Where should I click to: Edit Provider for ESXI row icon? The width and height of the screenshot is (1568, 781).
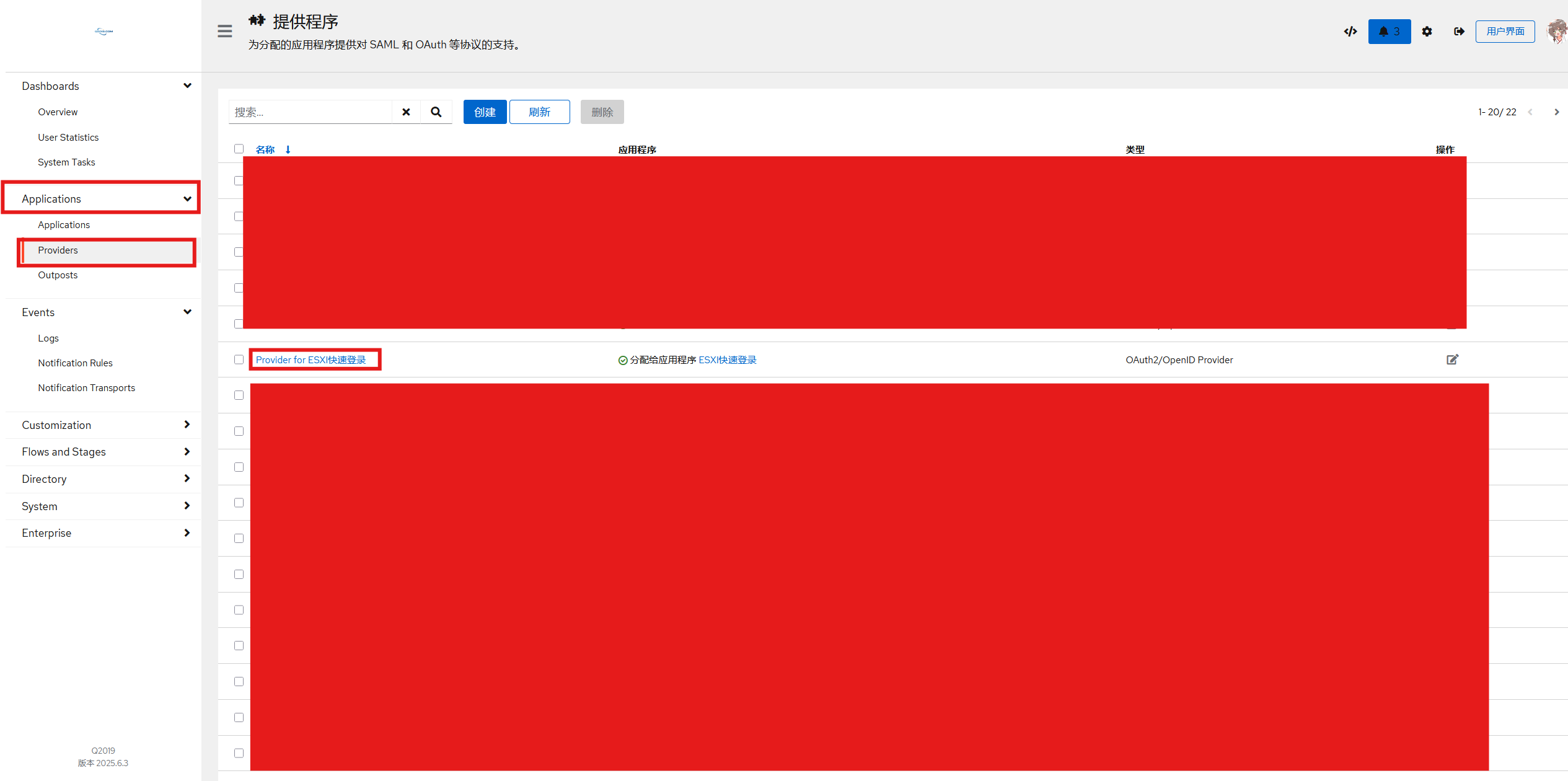coord(1452,360)
